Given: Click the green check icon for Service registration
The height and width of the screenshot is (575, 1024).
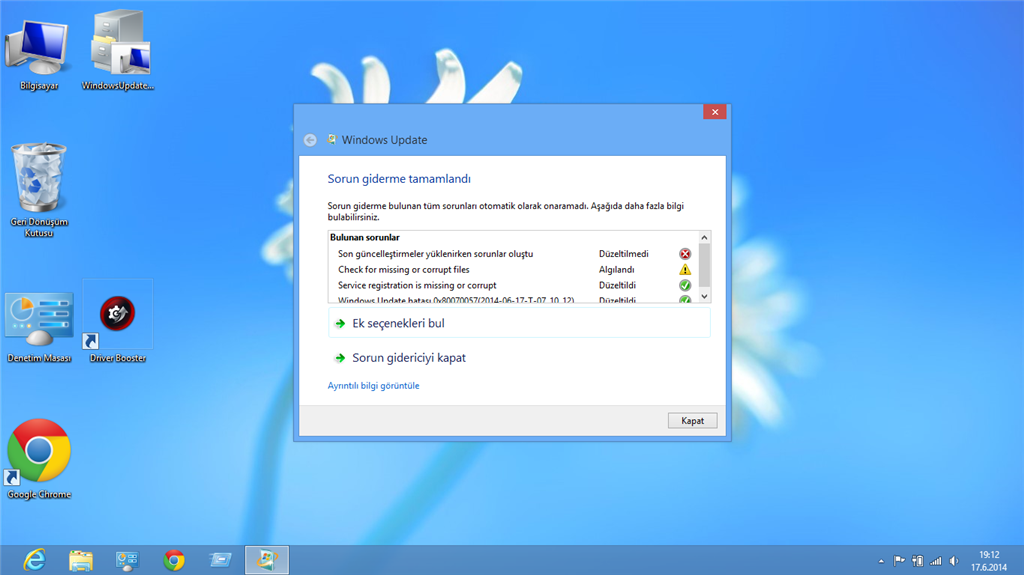Looking at the screenshot, I should 685,285.
